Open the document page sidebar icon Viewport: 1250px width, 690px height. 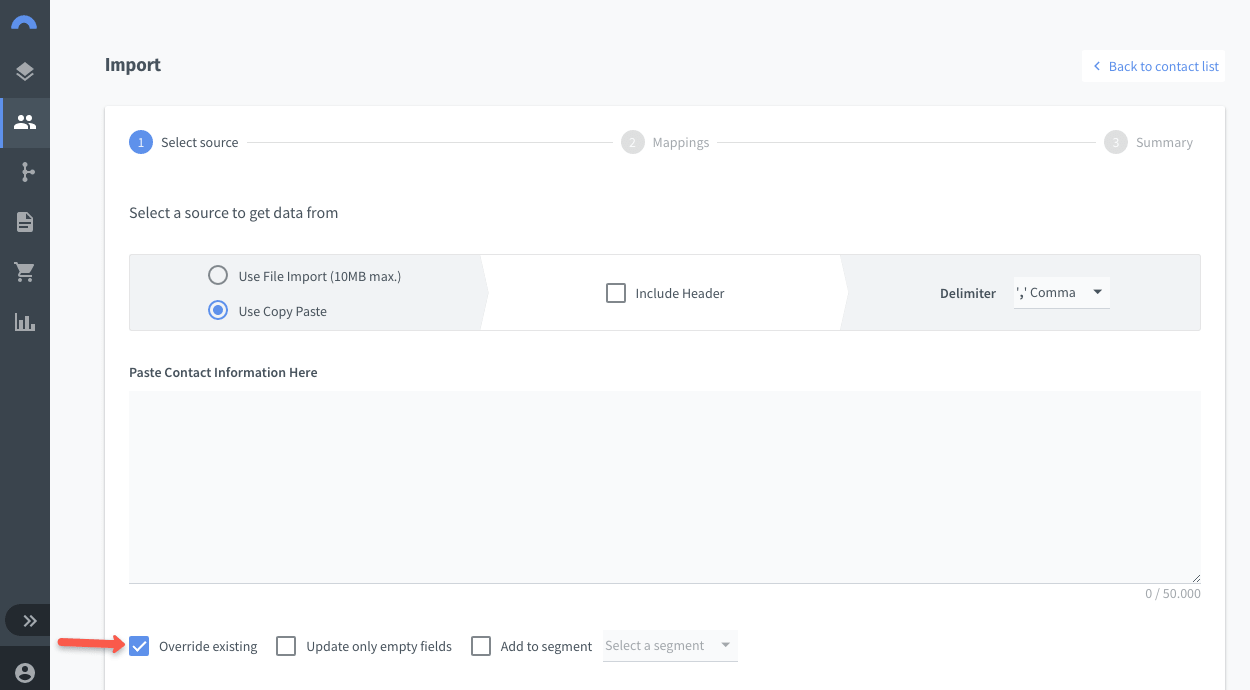(25, 222)
